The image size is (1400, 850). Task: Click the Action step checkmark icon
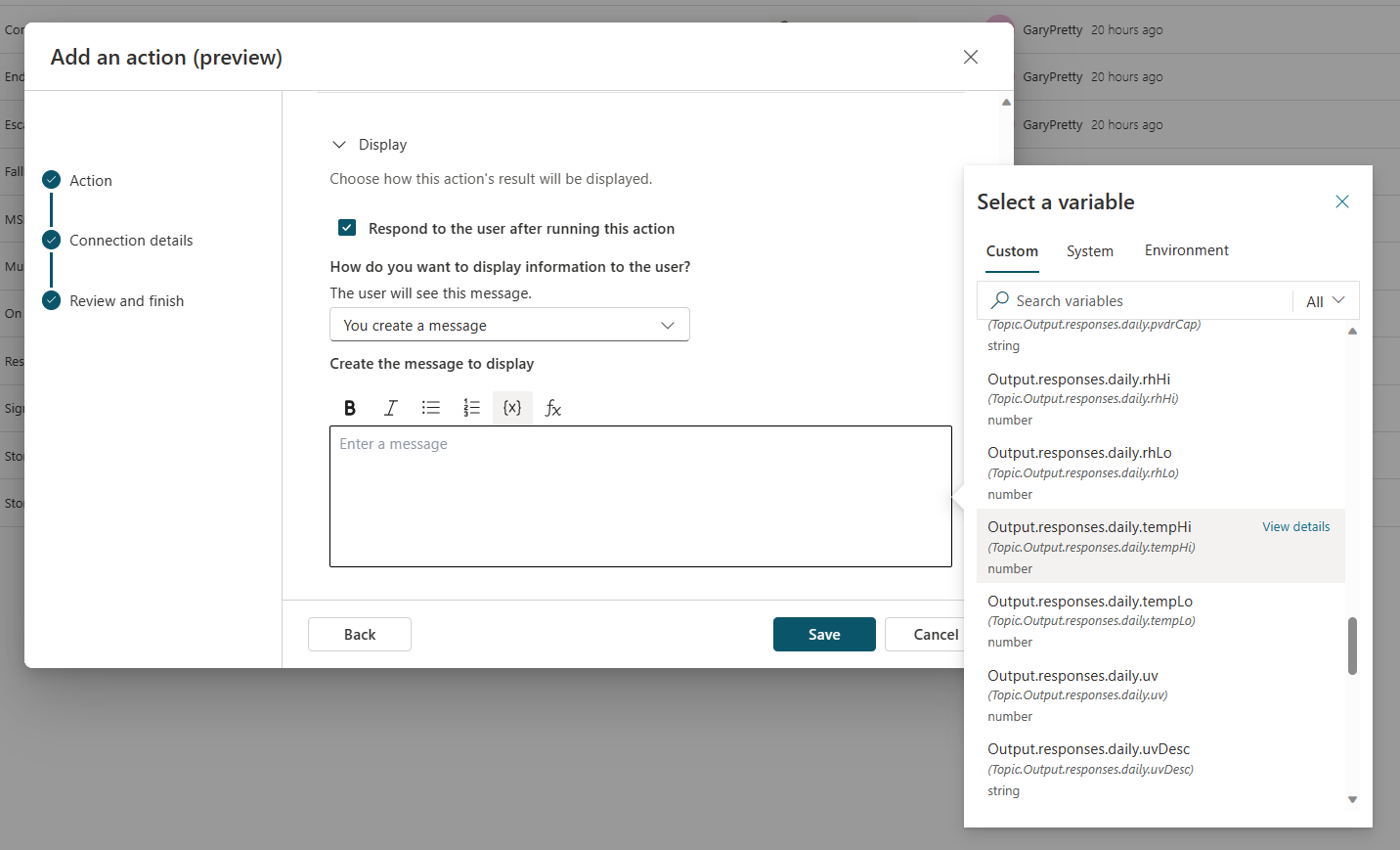(x=52, y=180)
